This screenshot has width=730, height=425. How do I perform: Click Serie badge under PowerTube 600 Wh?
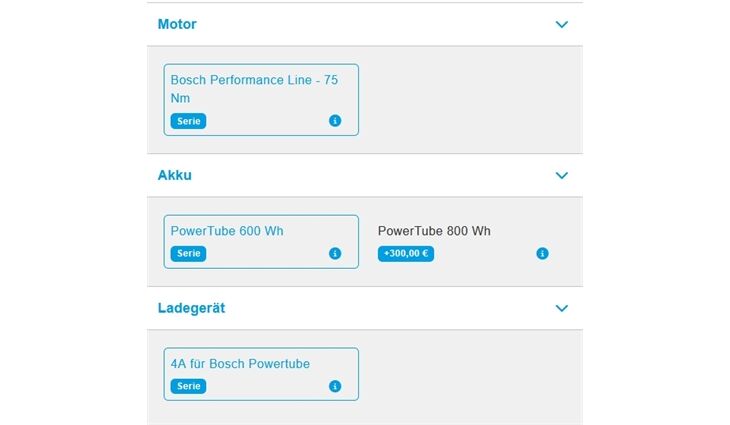188,254
